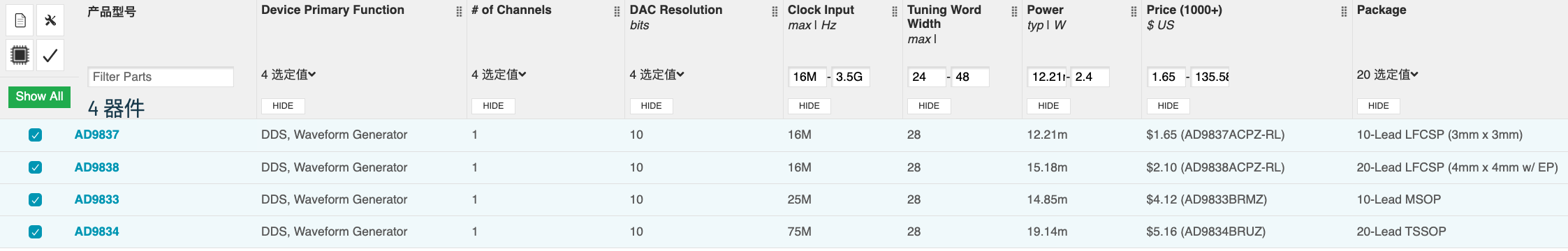Sort by the Power column header
This screenshot has width=1568, height=251.
1045,10
